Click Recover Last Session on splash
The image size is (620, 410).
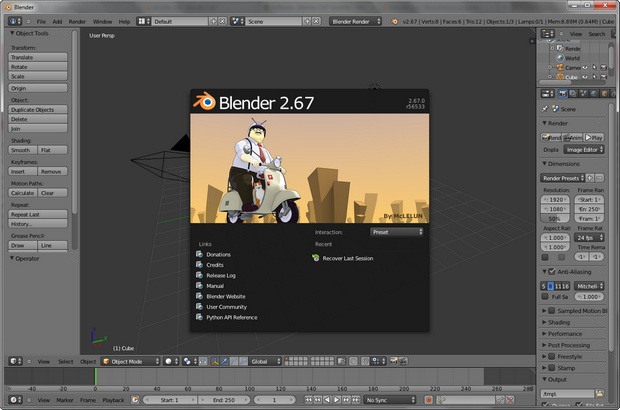pos(342,258)
